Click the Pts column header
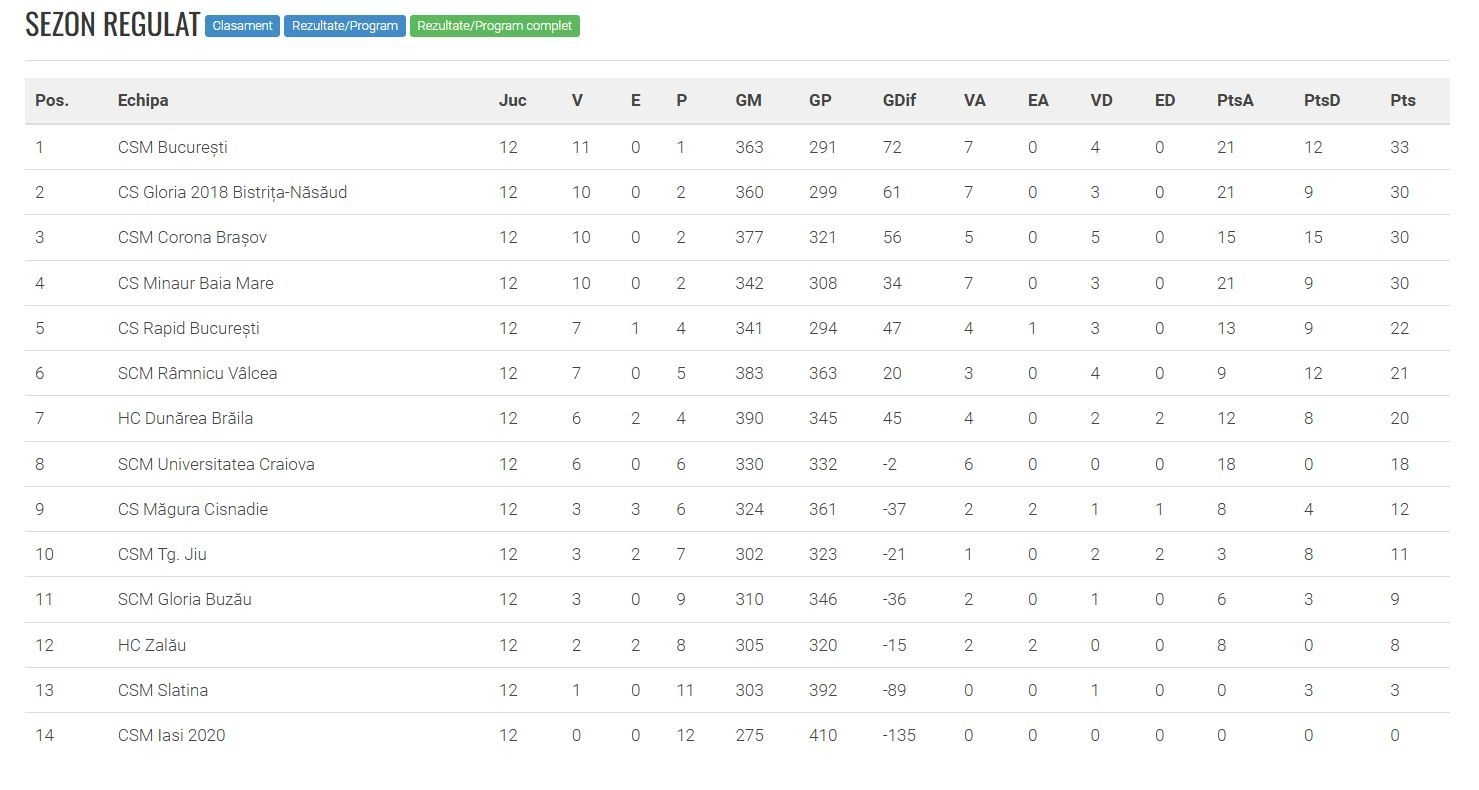Image resolution: width=1479 pixels, height=790 pixels. [x=1402, y=100]
